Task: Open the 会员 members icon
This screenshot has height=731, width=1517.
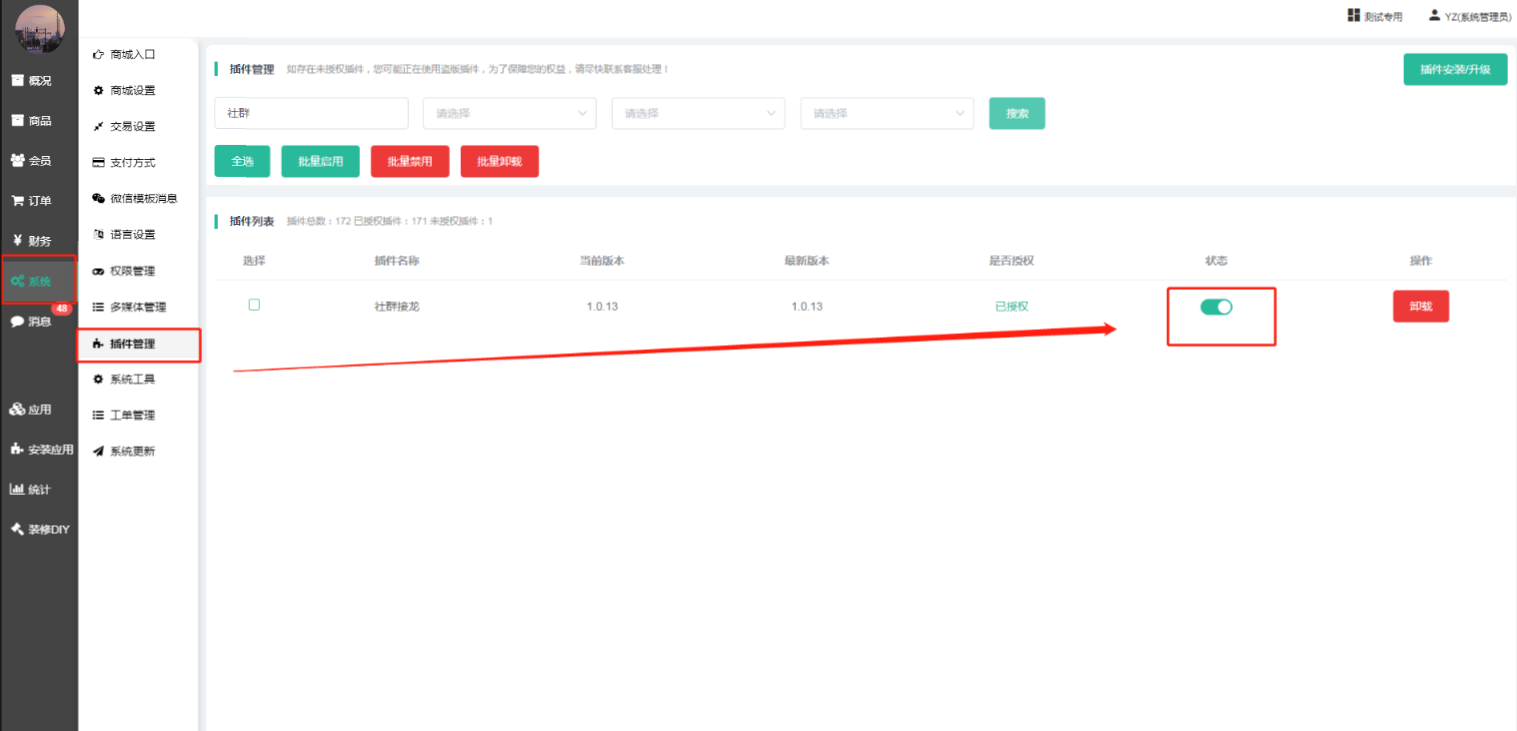Action: (x=17, y=160)
